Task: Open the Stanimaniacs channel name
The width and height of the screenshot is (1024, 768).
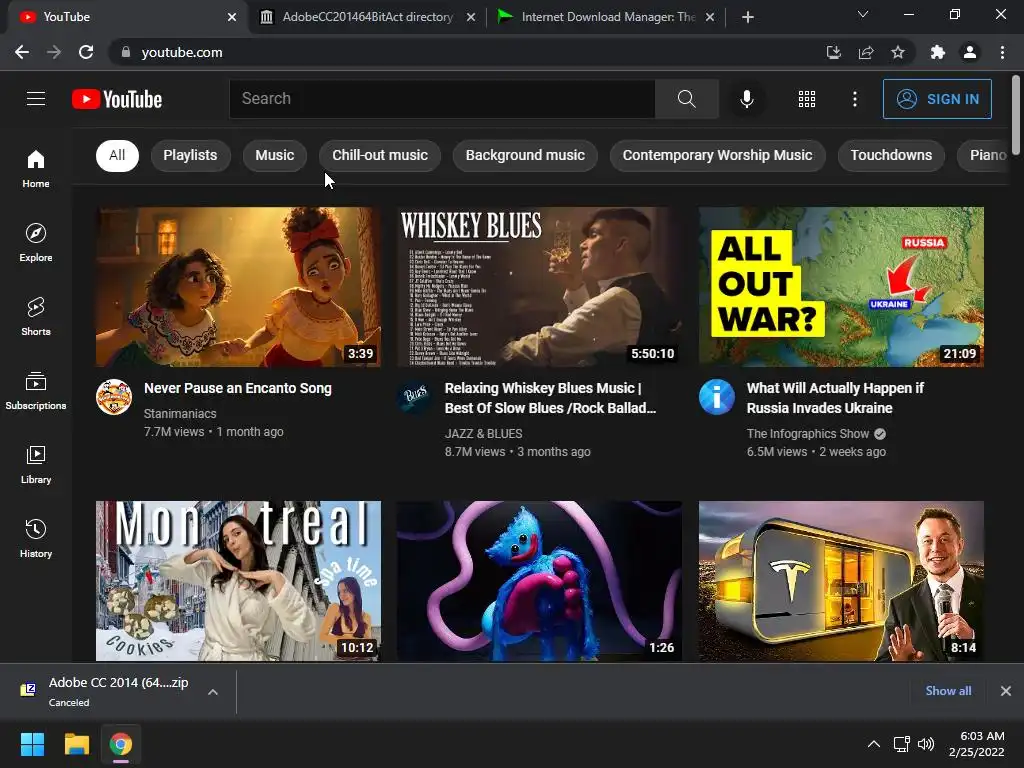Action: (180, 413)
